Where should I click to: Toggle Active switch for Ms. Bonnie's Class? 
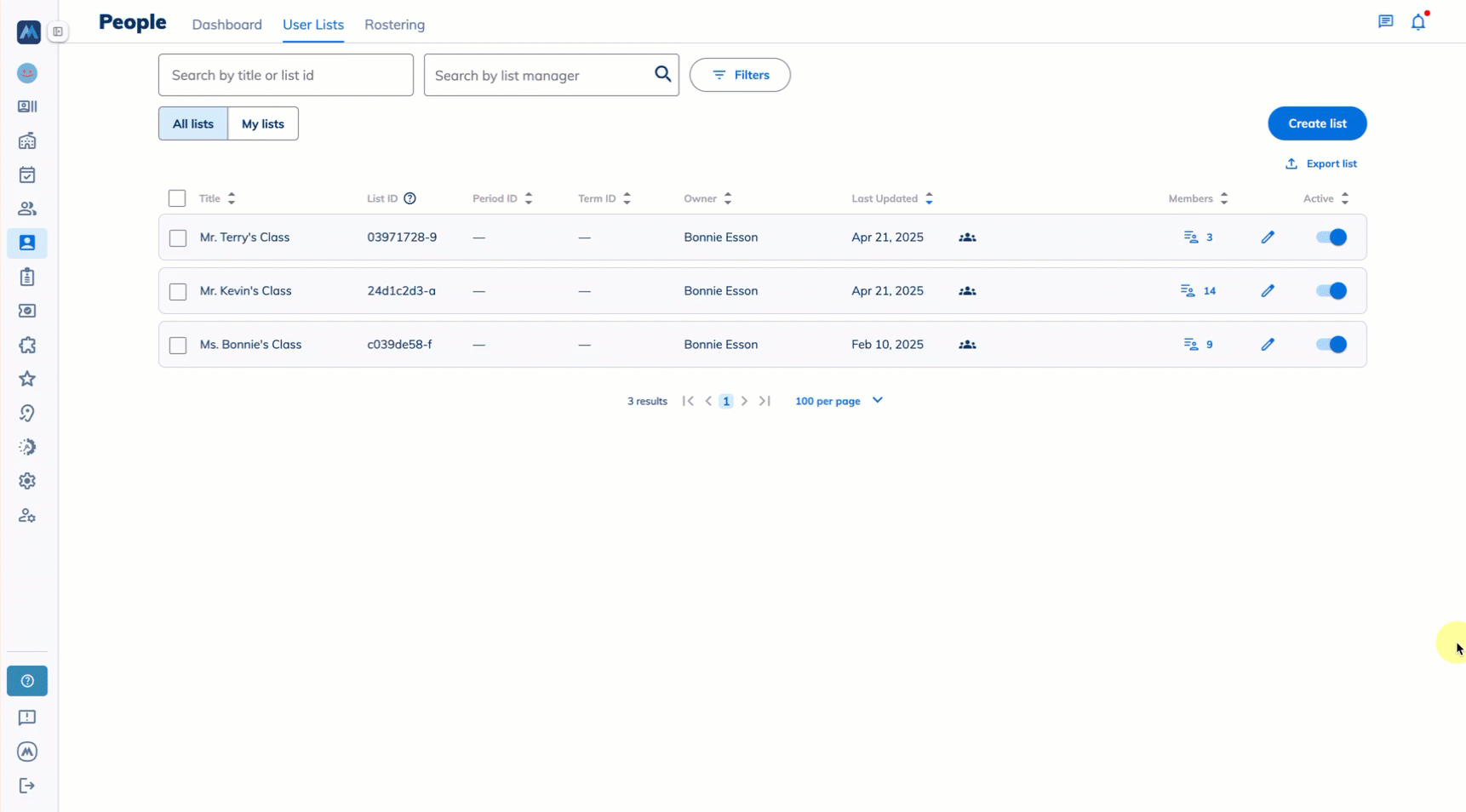(x=1331, y=345)
